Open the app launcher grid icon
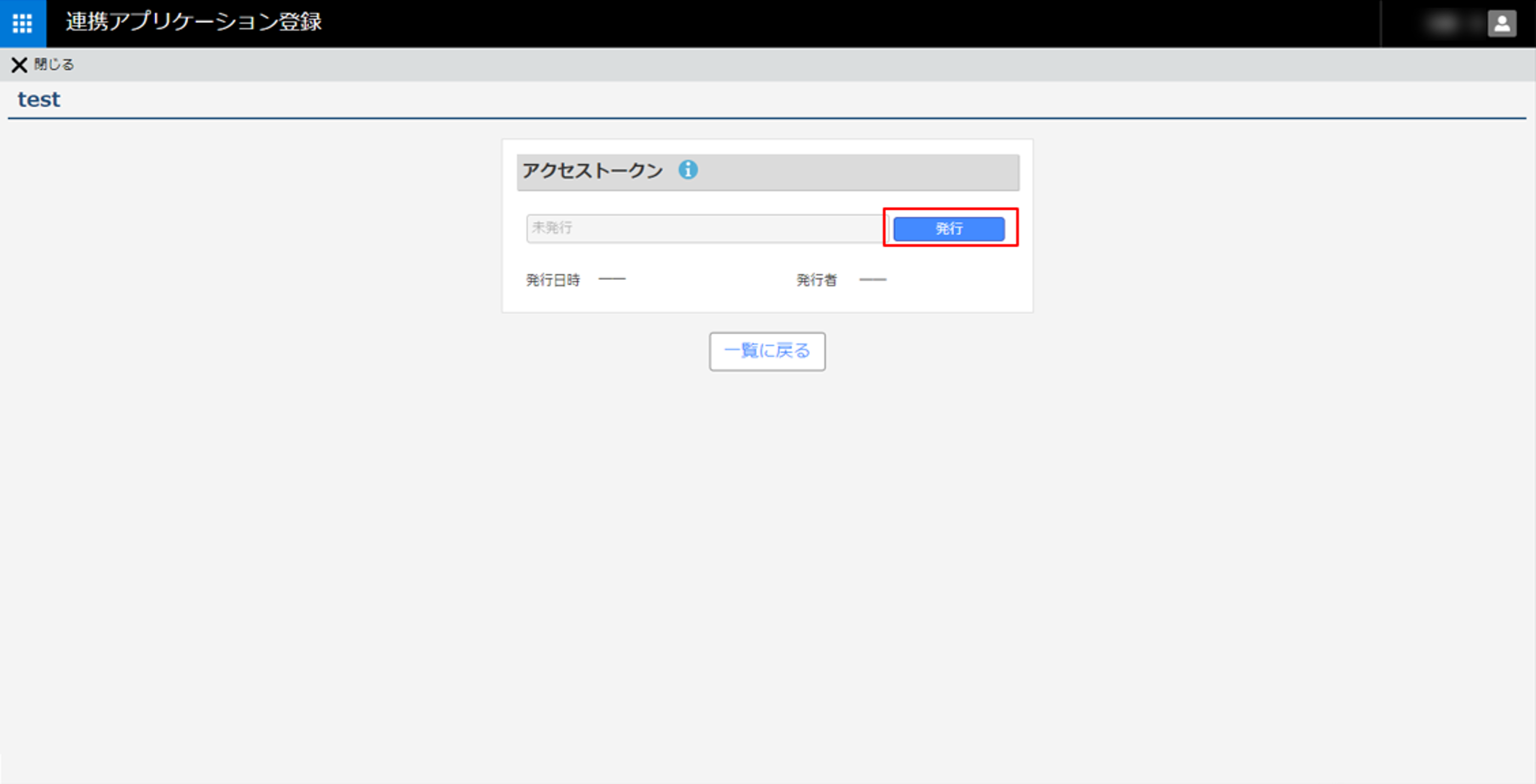Viewport: 1536px width, 784px height. pyautogui.click(x=22, y=23)
